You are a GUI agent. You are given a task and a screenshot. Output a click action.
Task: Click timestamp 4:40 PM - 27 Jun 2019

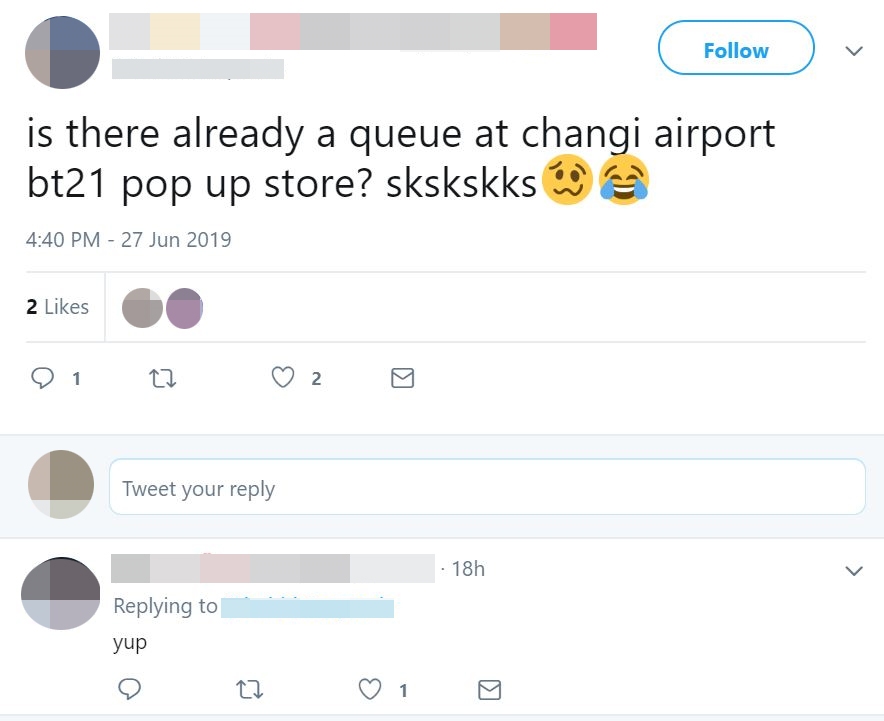click(x=129, y=240)
